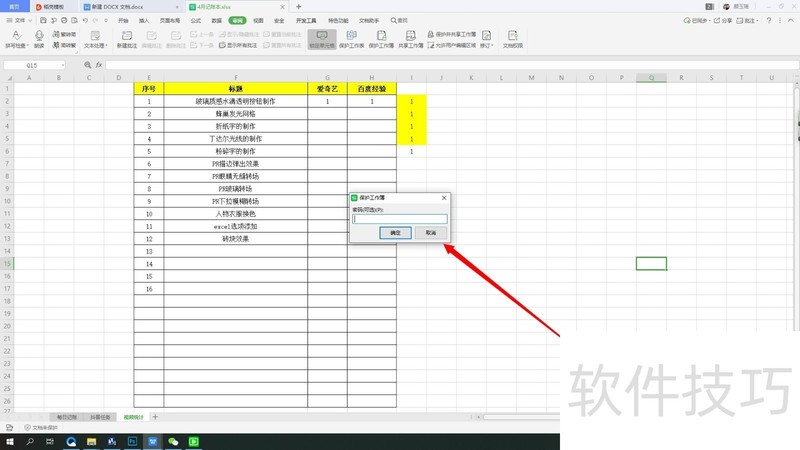Collapse the ribbon with the chevron arrow
Image resolution: width=800 pixels, height=450 pixels.
[x=791, y=20]
